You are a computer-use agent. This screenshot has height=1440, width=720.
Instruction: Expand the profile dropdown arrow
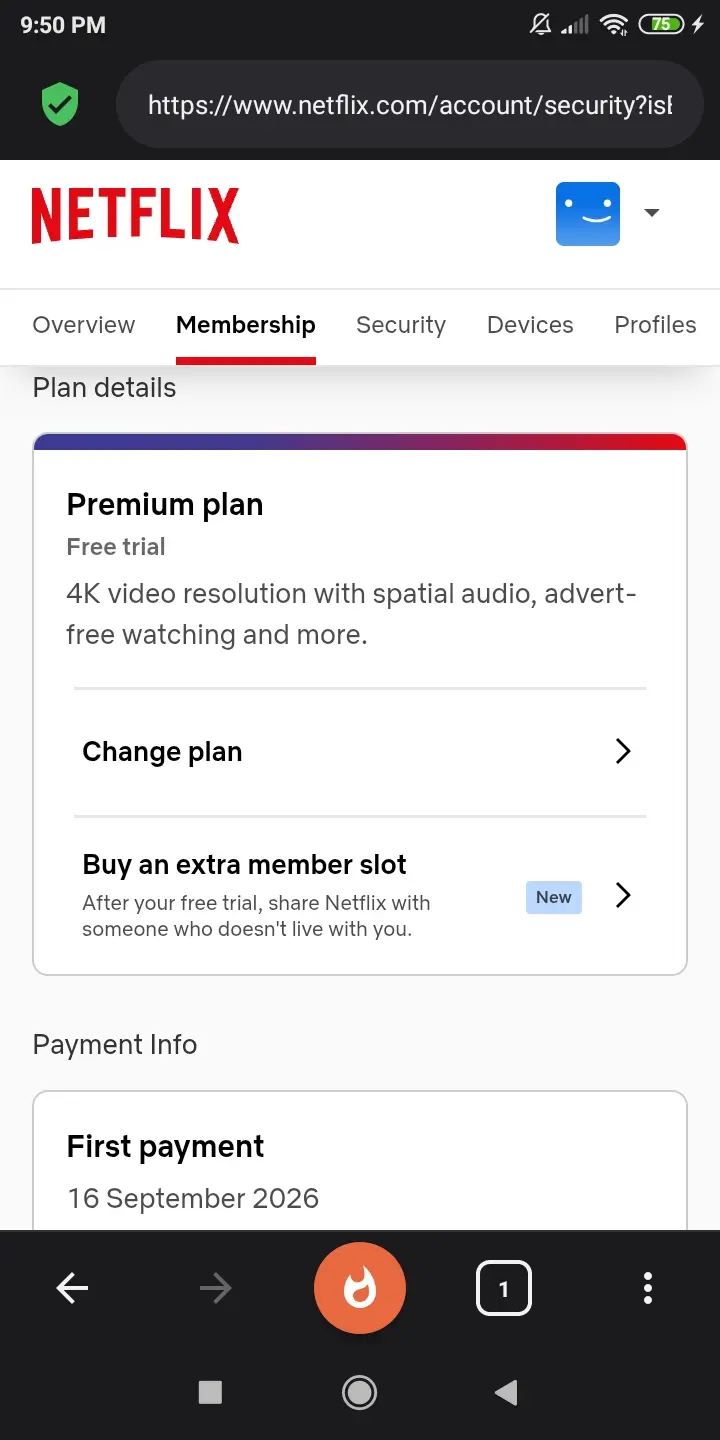[x=652, y=213]
